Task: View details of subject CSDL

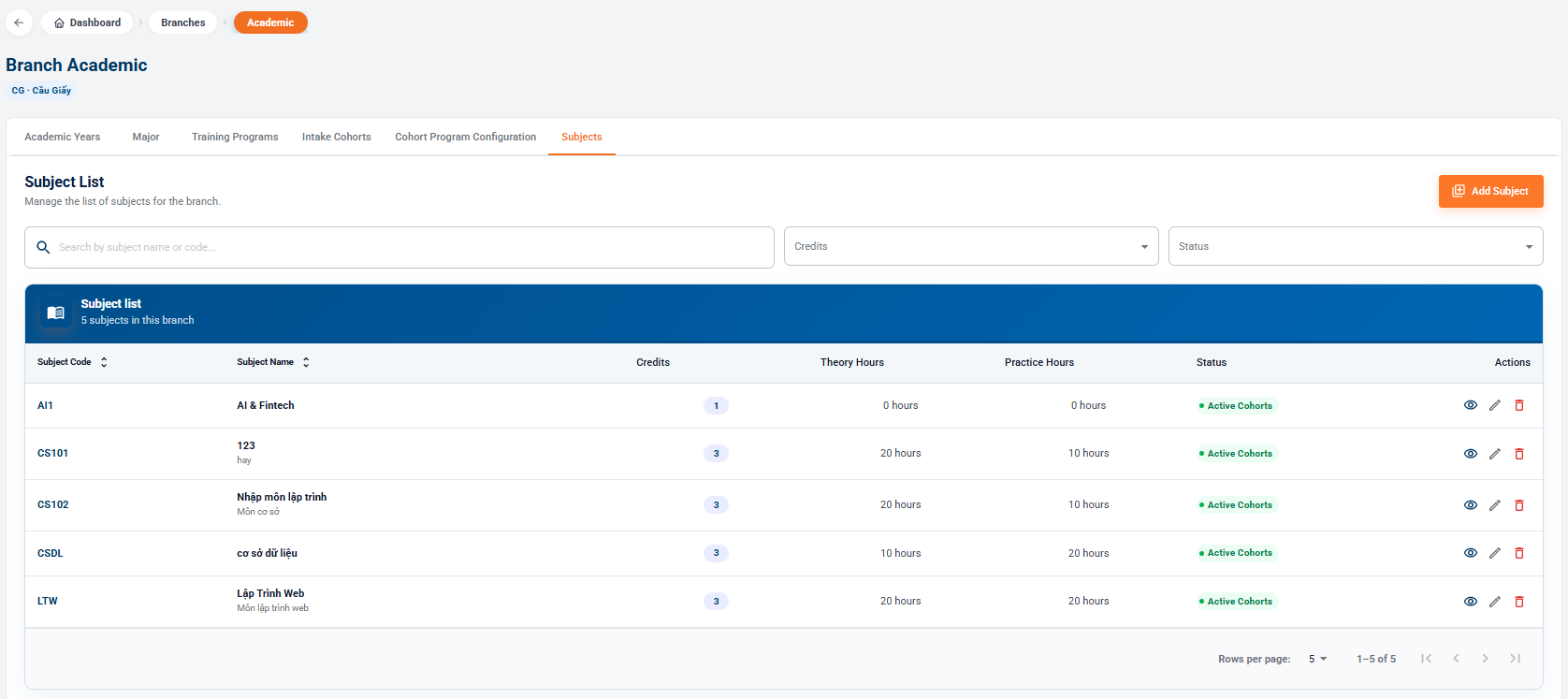Action: [x=1471, y=553]
